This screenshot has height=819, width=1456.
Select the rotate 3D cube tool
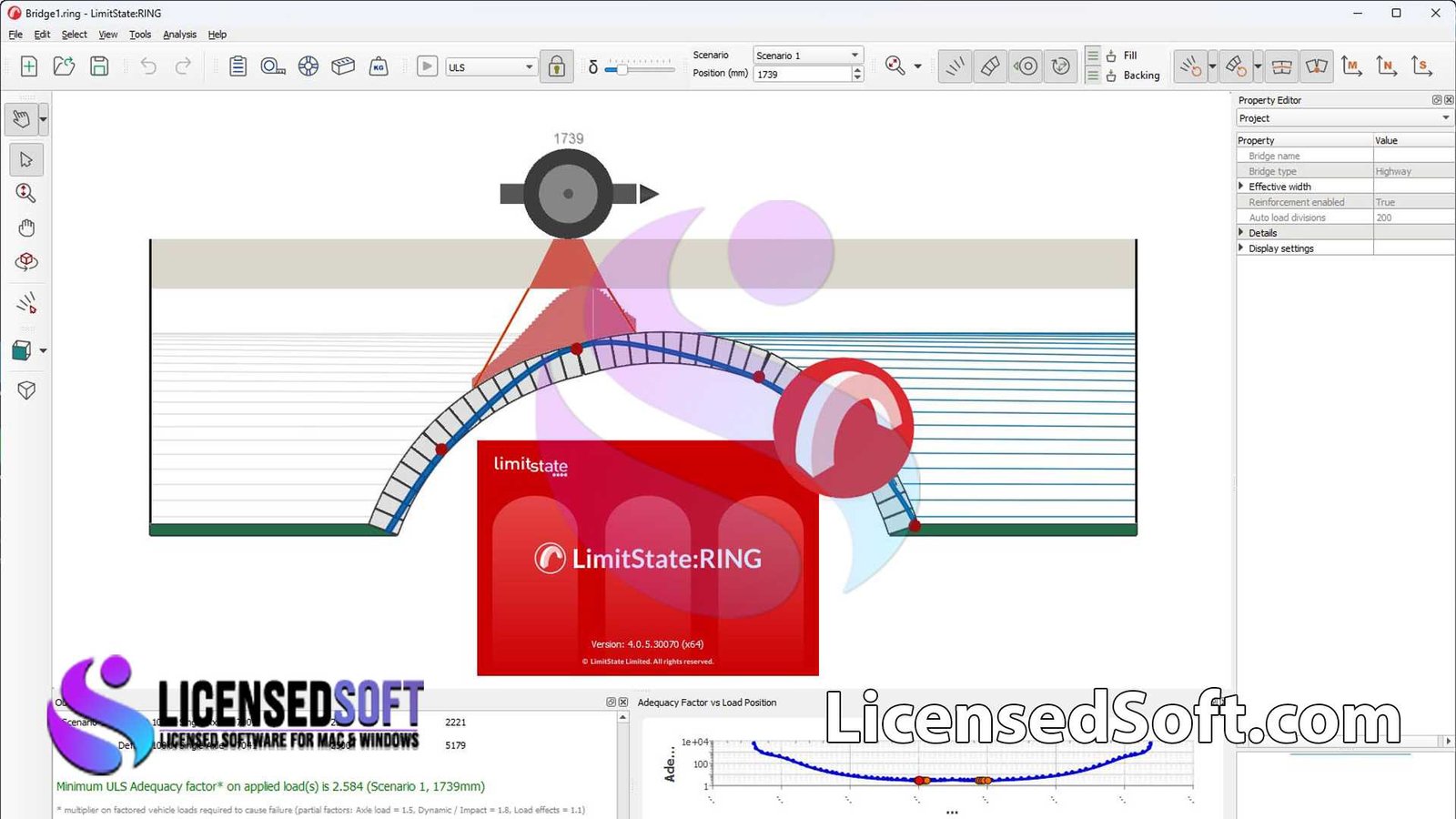pyautogui.click(x=26, y=262)
